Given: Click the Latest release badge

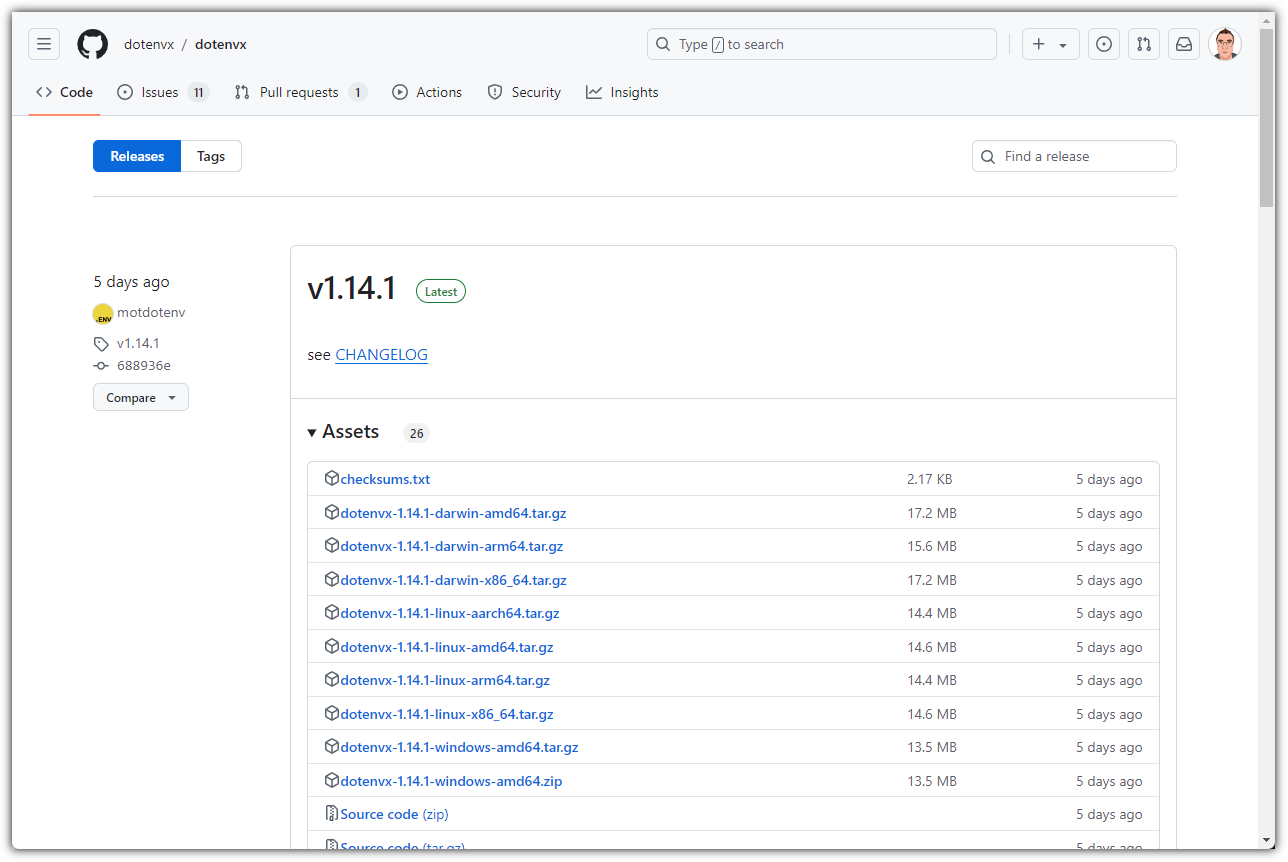Looking at the screenshot, I should (441, 292).
